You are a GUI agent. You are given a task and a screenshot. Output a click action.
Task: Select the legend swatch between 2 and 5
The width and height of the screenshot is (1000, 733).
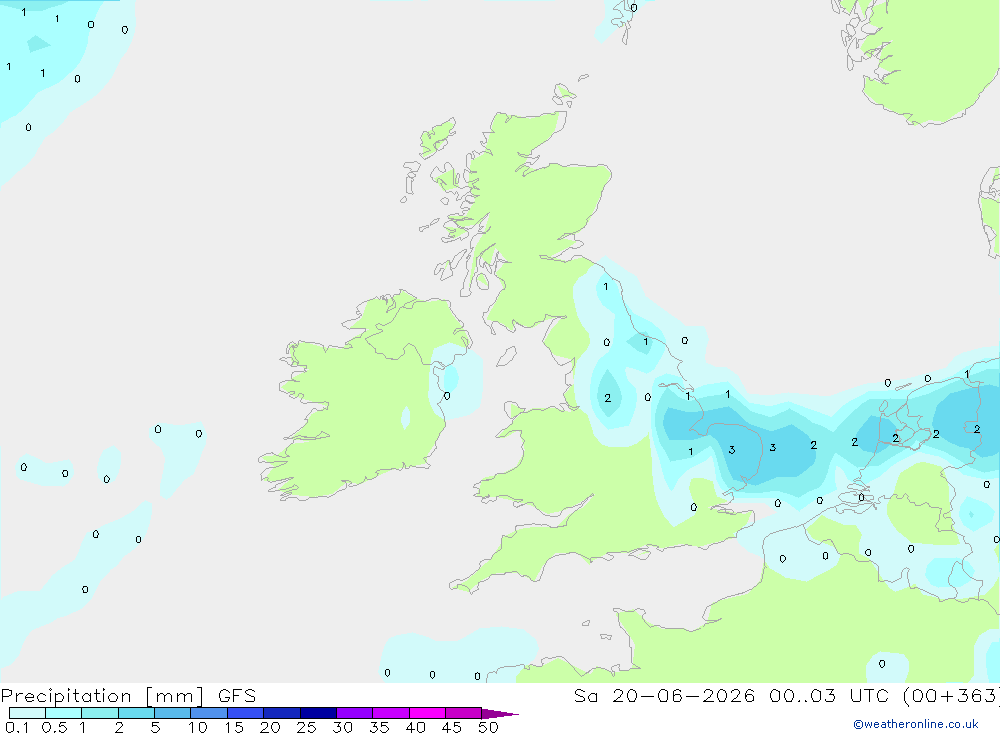[x=136, y=713]
